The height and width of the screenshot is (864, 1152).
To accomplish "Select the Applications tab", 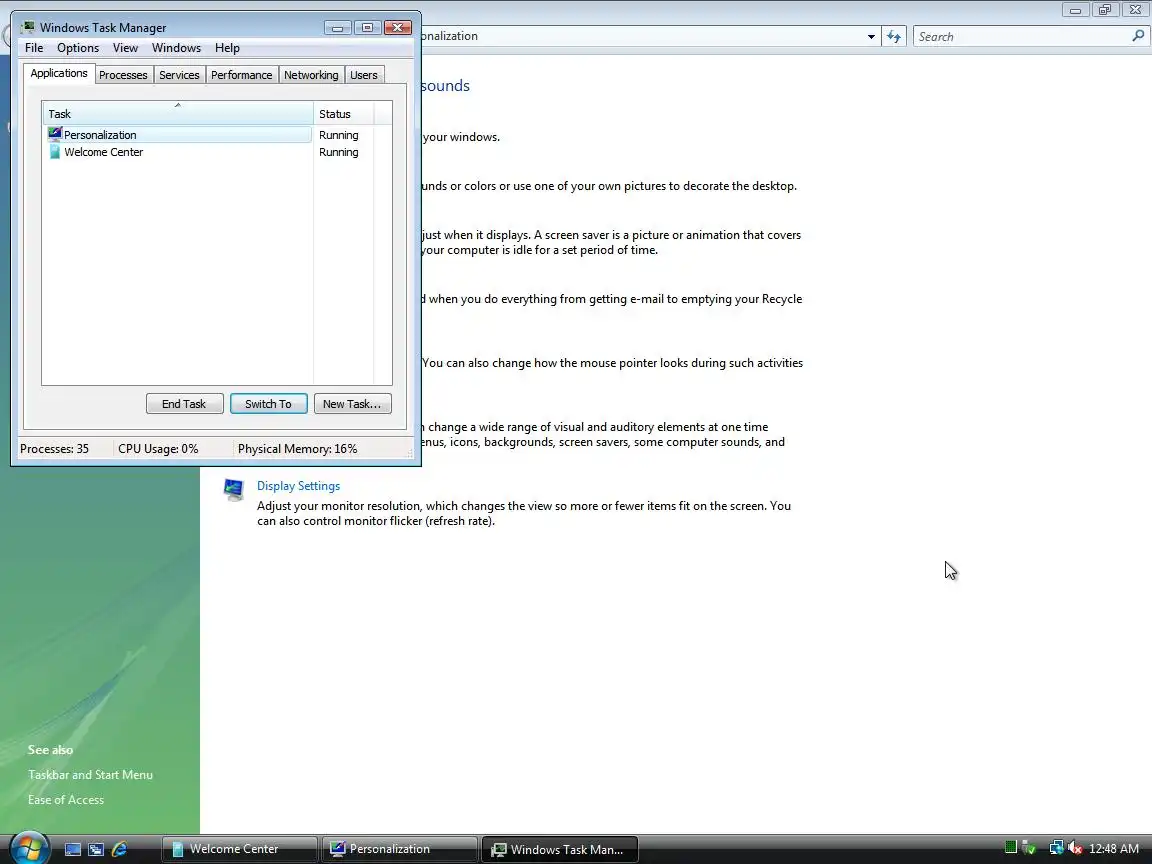I will (x=59, y=73).
